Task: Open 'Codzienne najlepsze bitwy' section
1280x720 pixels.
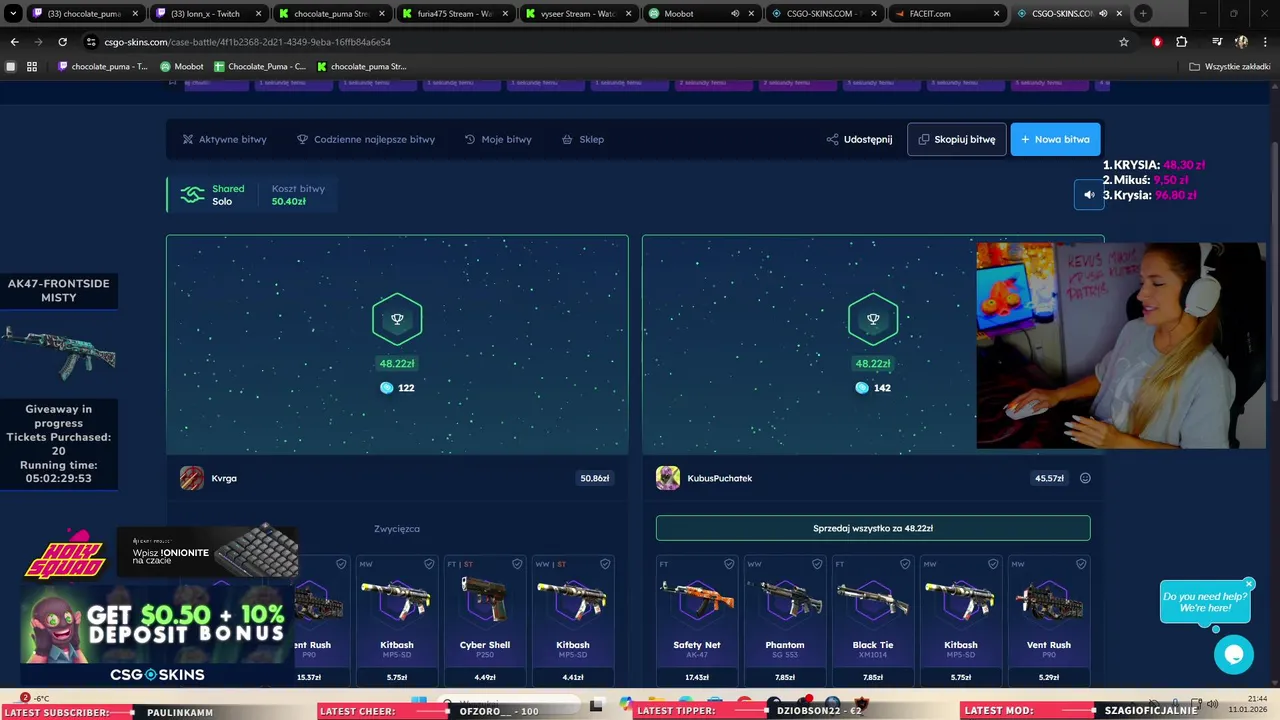Action: [x=366, y=139]
